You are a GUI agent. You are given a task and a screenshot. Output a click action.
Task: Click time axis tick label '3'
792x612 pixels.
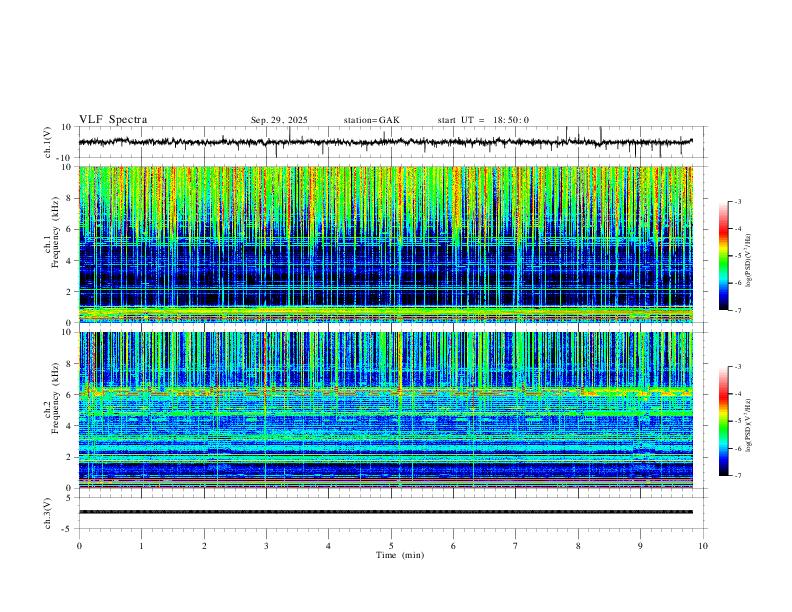(x=266, y=546)
